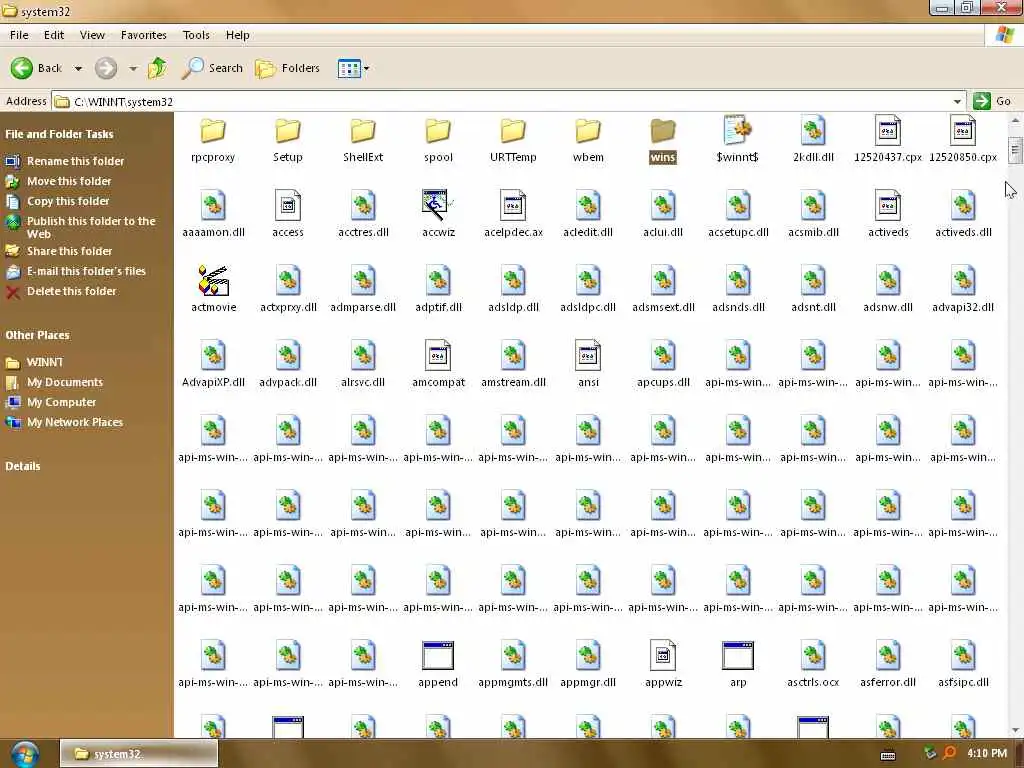Image resolution: width=1024 pixels, height=768 pixels.
Task: Select the wbem folder icon
Action: [588, 131]
